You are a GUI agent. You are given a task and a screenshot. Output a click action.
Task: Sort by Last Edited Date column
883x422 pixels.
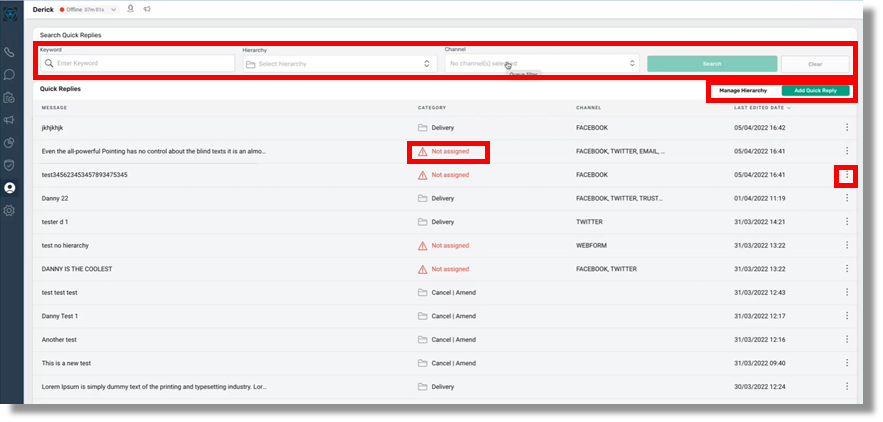(x=761, y=107)
